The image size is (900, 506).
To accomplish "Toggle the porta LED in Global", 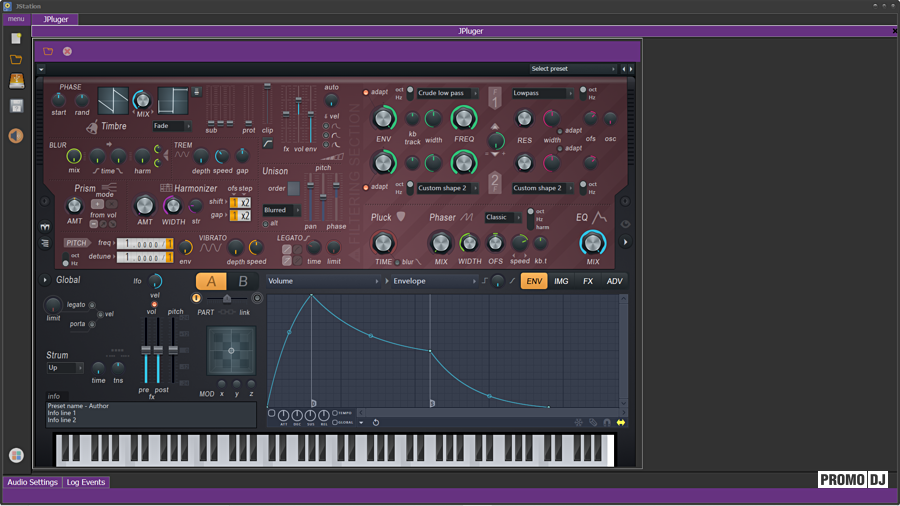I will 92,325.
